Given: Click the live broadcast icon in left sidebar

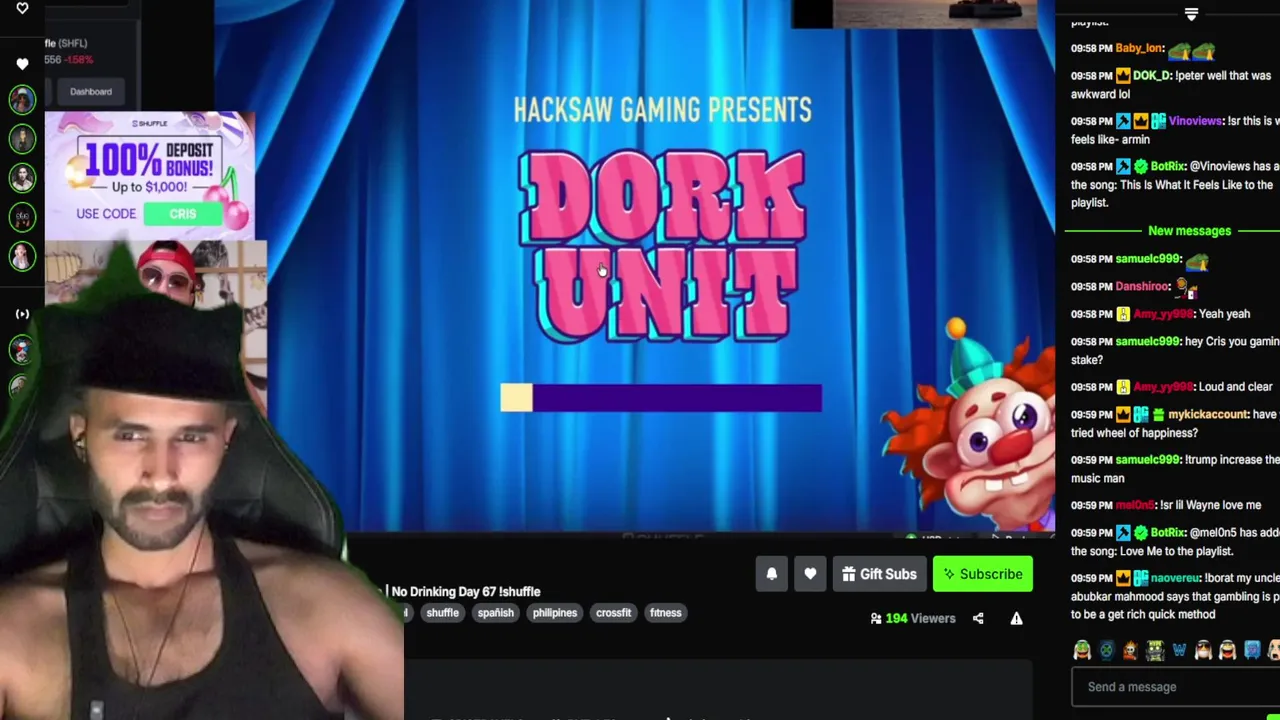Looking at the screenshot, I should 22,314.
